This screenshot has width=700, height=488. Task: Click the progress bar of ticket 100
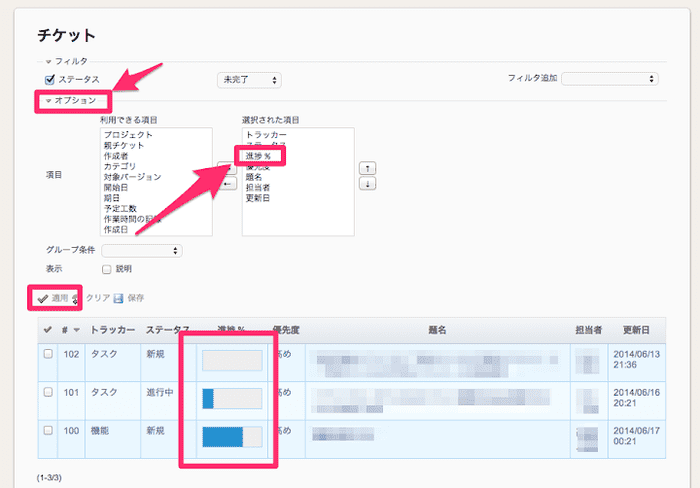pos(232,437)
